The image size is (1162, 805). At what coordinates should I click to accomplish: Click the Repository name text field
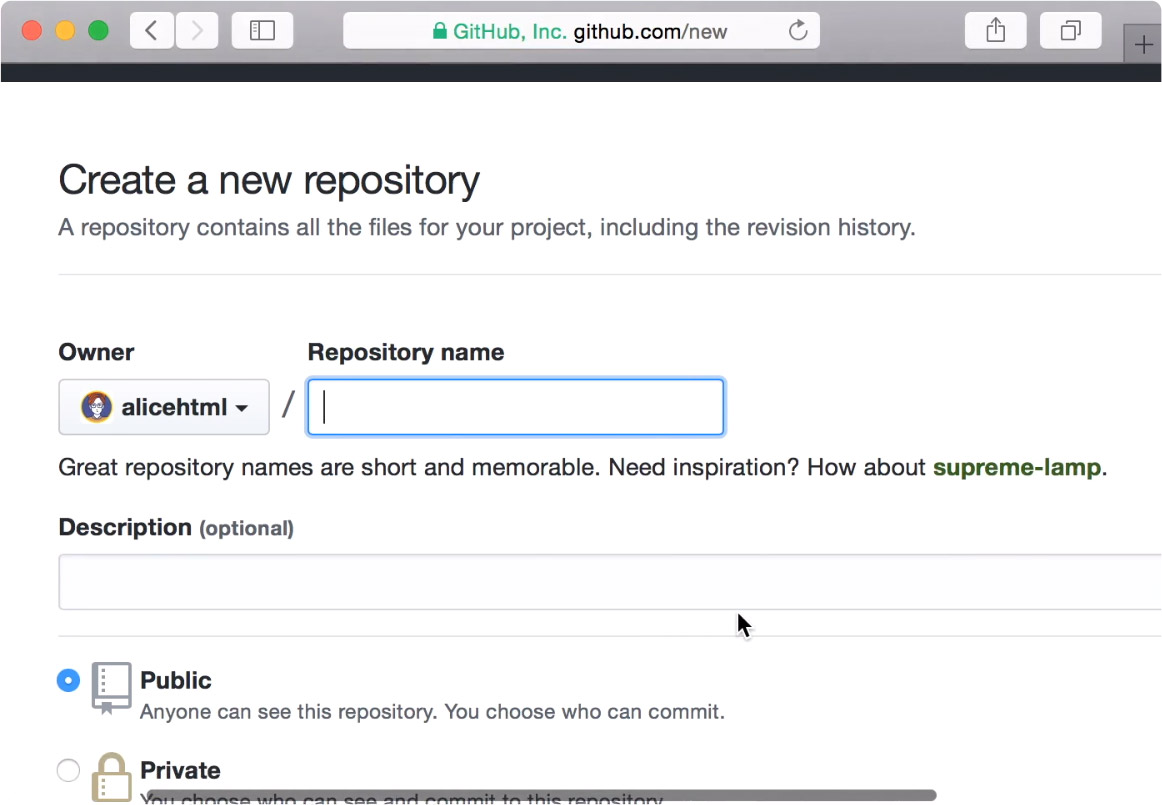(x=515, y=407)
